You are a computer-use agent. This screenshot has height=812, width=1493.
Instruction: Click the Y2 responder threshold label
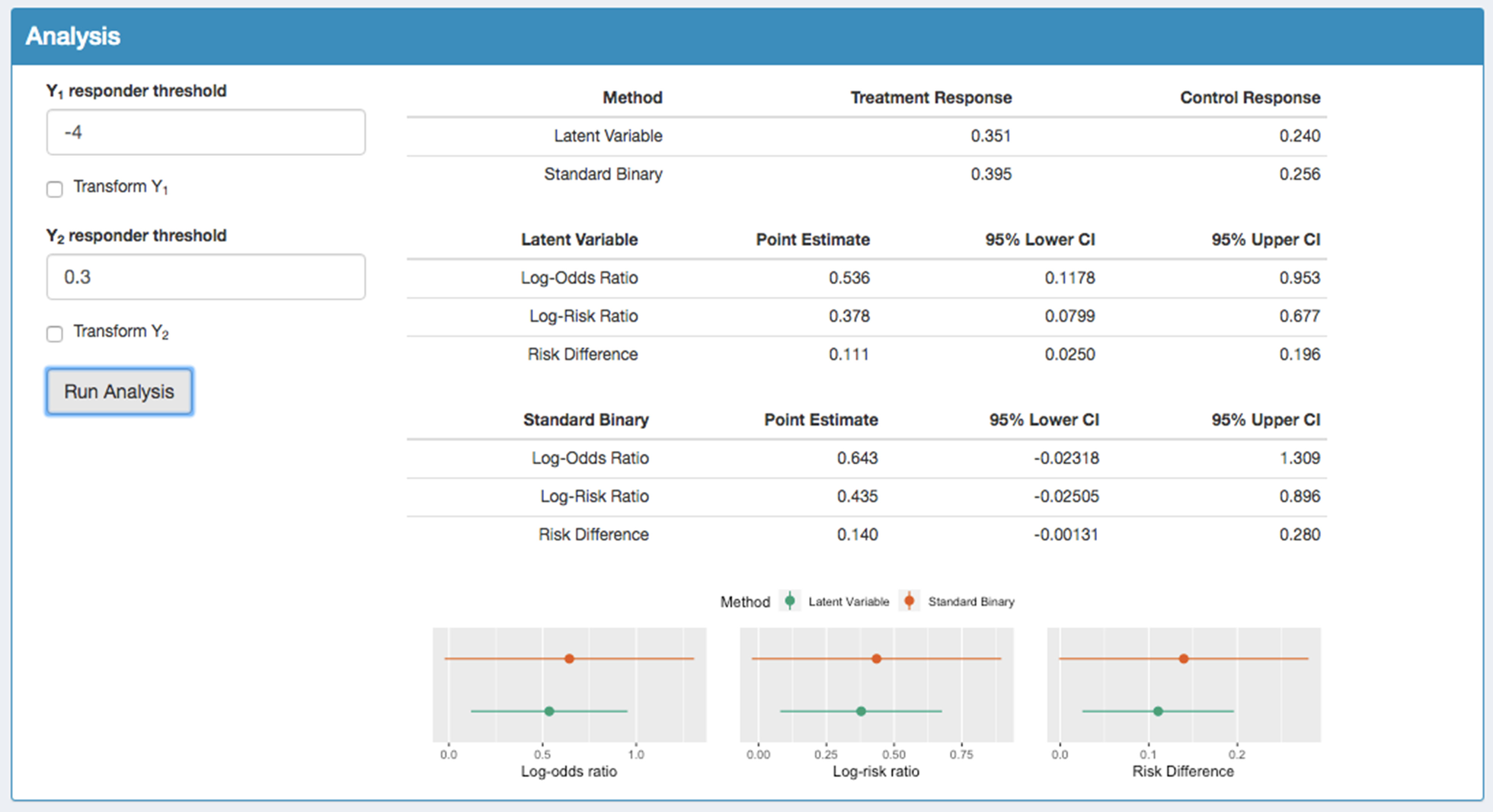coord(136,235)
